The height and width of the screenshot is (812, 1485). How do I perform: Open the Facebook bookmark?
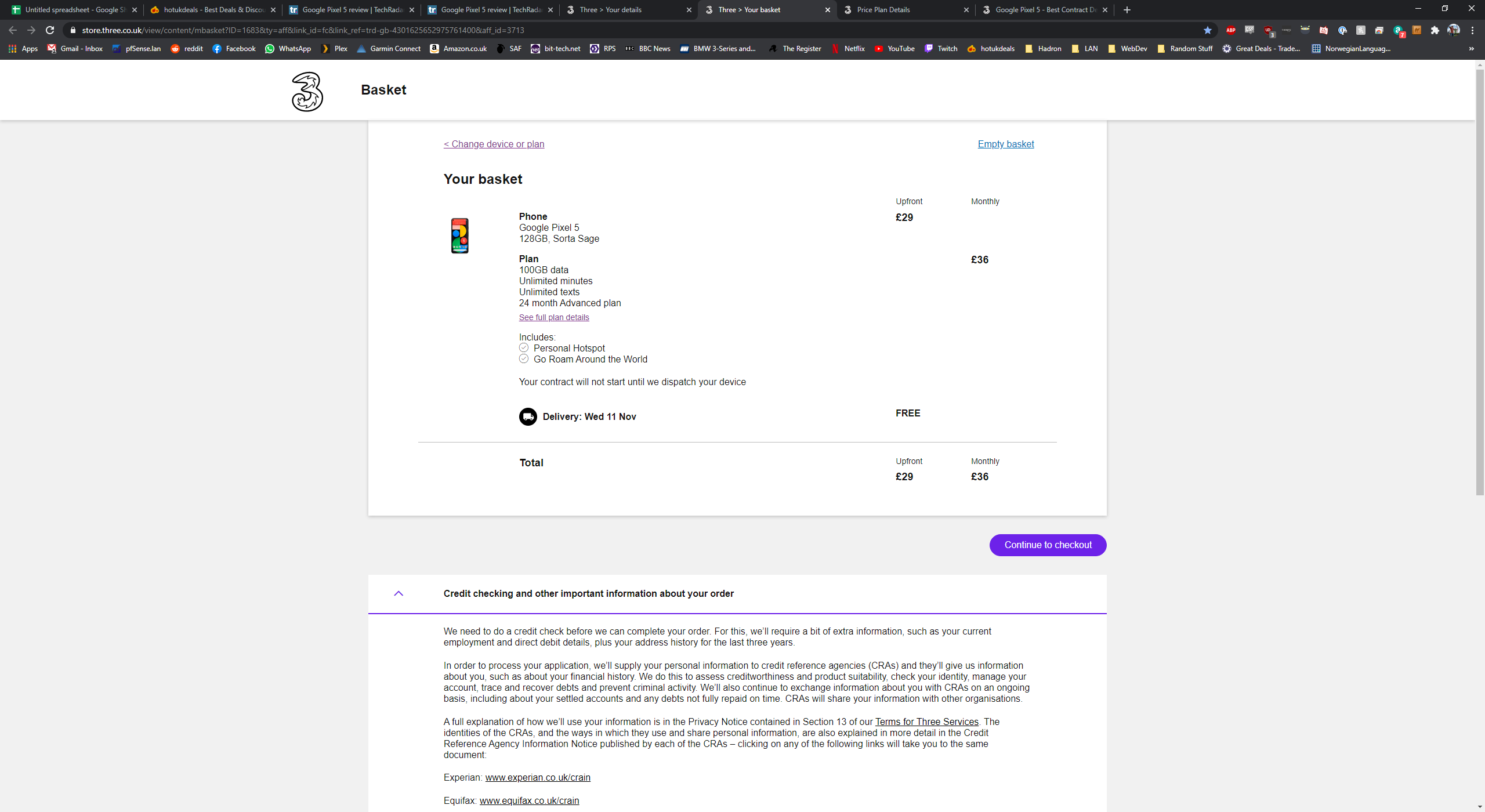tap(234, 49)
